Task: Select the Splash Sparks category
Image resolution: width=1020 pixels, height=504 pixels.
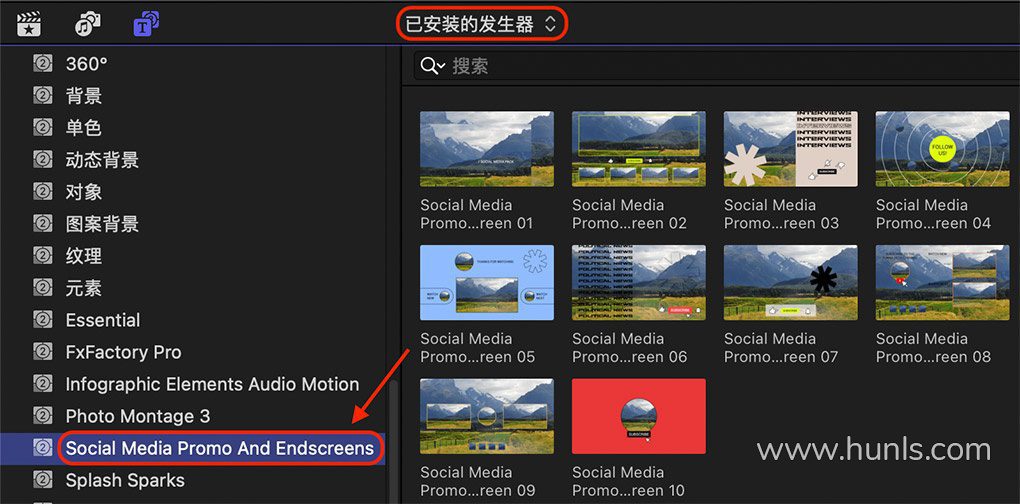Action: pyautogui.click(x=125, y=481)
